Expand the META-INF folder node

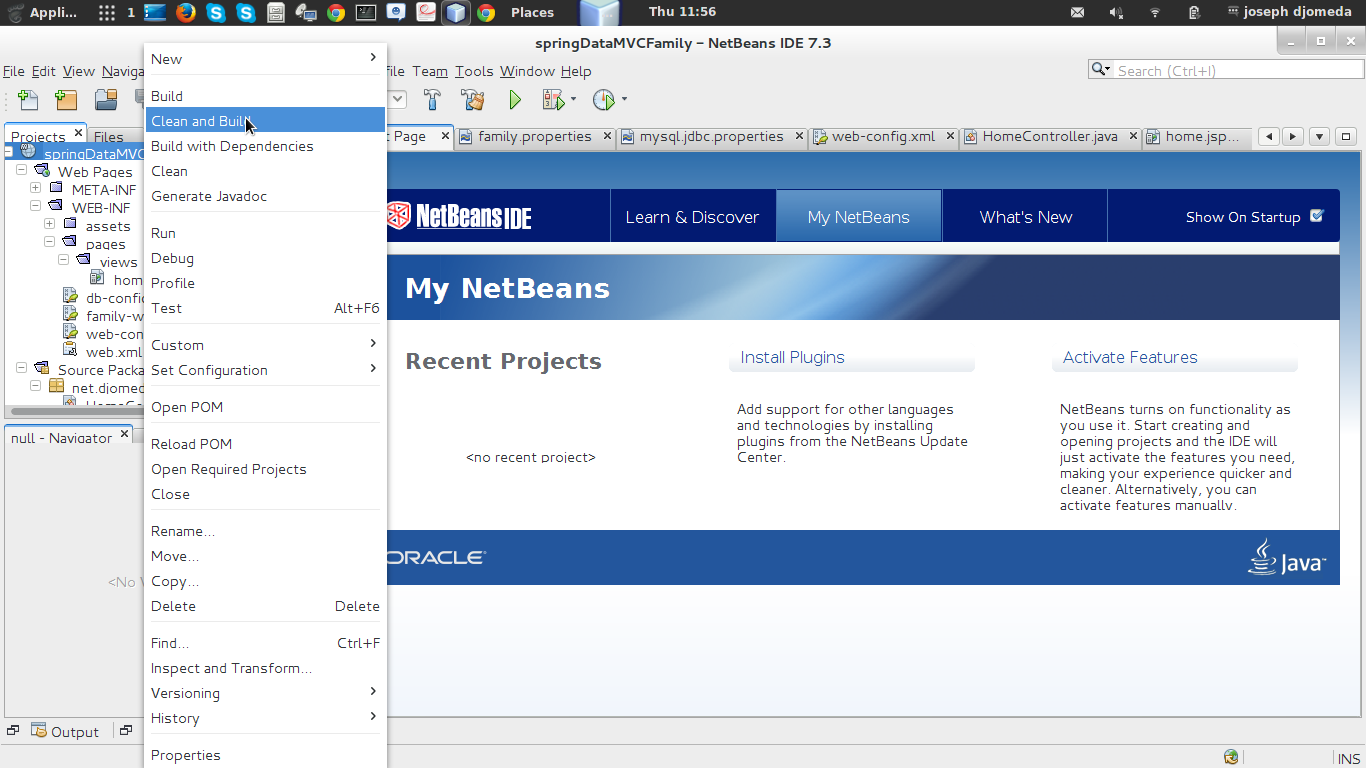pyautogui.click(x=35, y=189)
